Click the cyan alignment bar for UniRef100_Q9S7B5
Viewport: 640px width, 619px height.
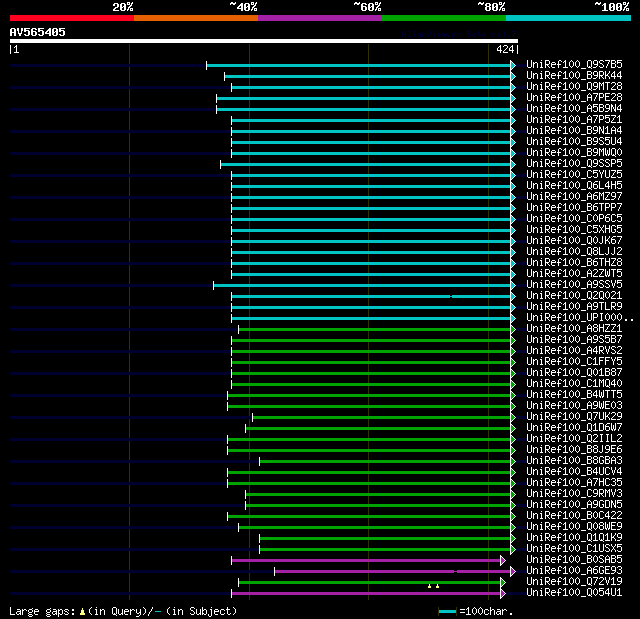click(x=359, y=65)
